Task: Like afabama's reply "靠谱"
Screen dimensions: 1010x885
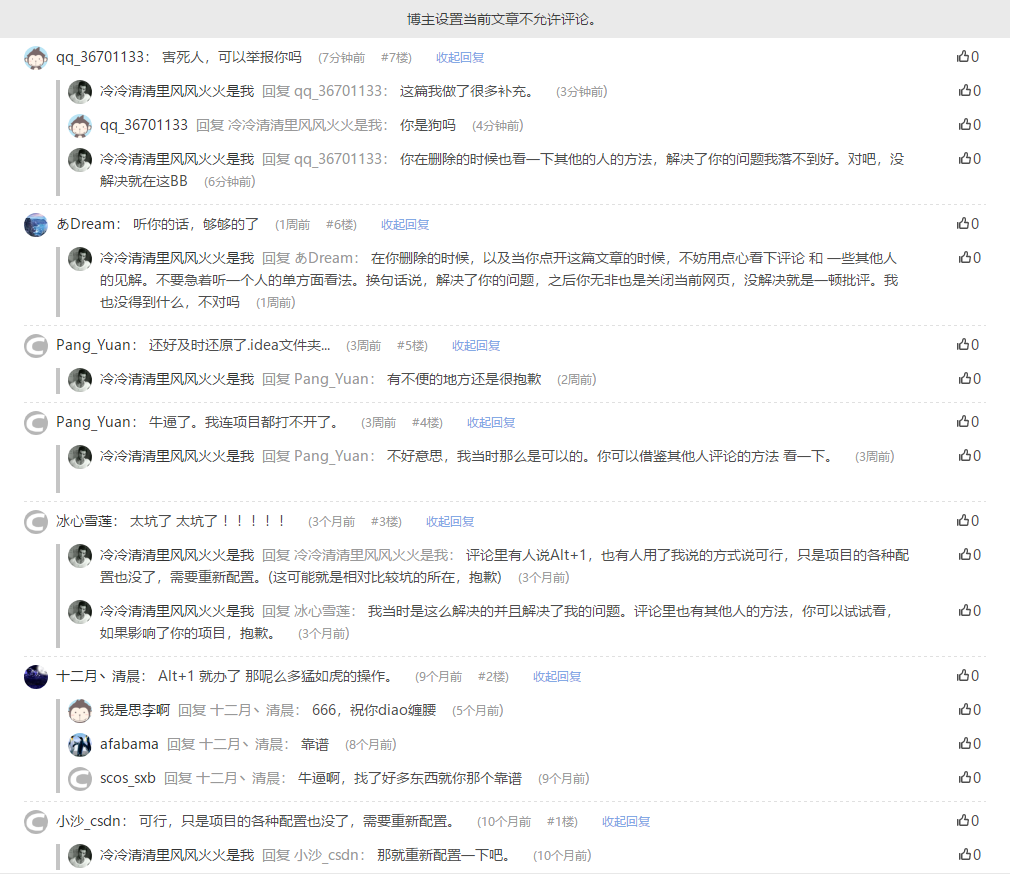Action: coord(969,744)
